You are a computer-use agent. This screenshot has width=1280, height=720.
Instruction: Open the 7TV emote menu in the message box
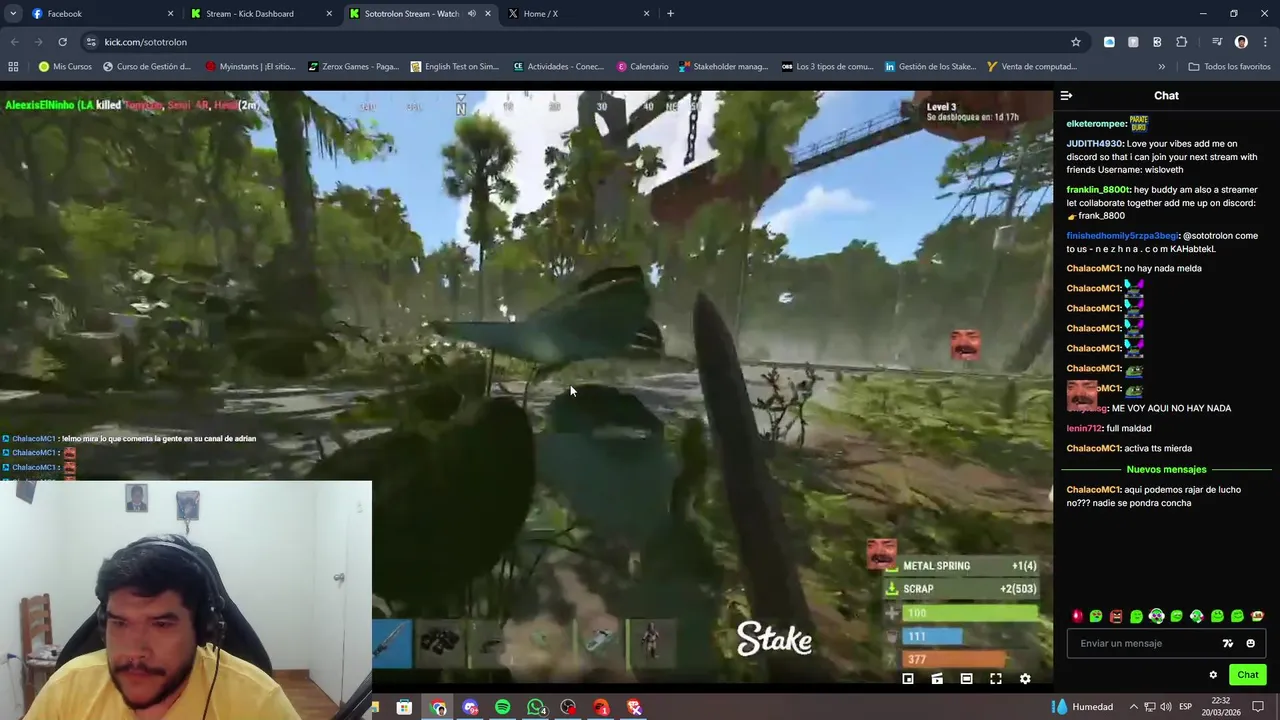coord(1228,643)
